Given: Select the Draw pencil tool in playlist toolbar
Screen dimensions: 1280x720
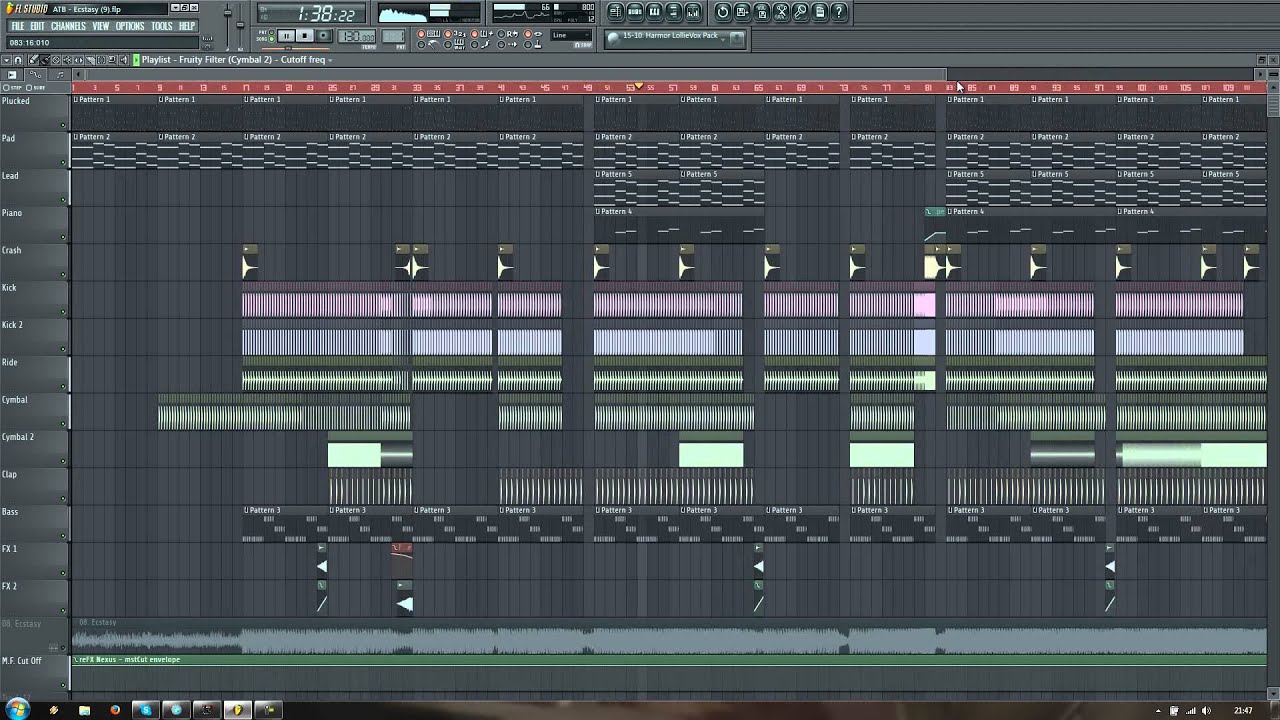Looking at the screenshot, I should pyautogui.click(x=33, y=60).
